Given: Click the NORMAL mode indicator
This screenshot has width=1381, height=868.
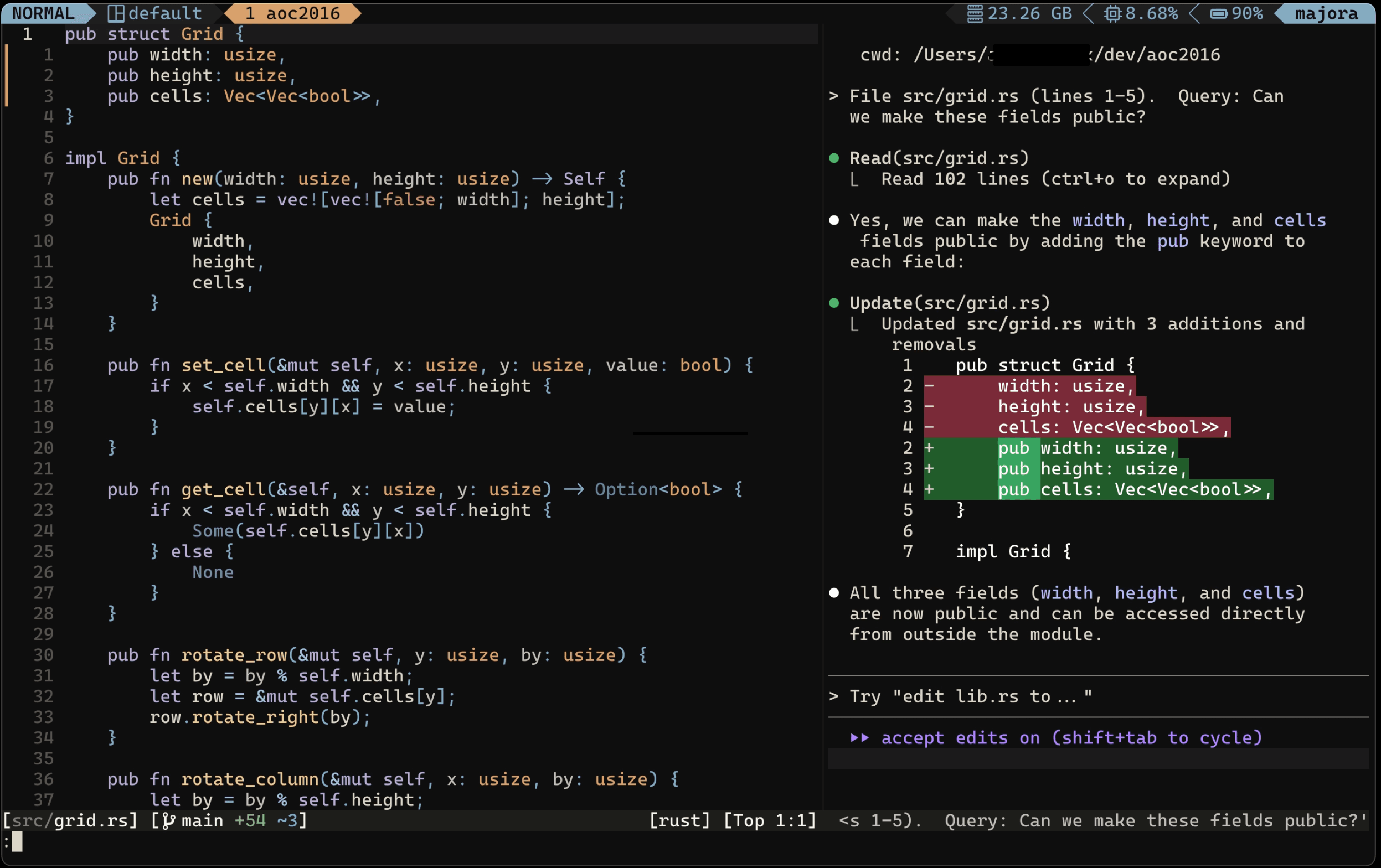Looking at the screenshot, I should [43, 13].
